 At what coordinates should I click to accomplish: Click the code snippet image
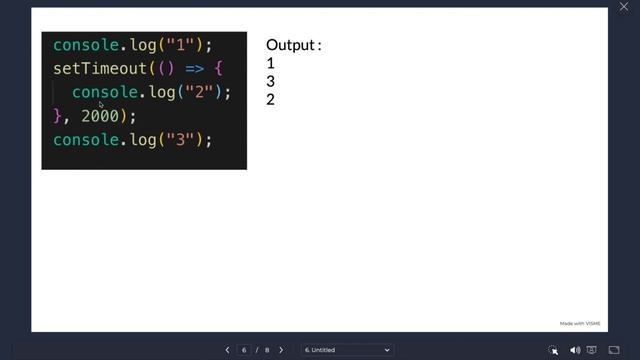pyautogui.click(x=144, y=100)
